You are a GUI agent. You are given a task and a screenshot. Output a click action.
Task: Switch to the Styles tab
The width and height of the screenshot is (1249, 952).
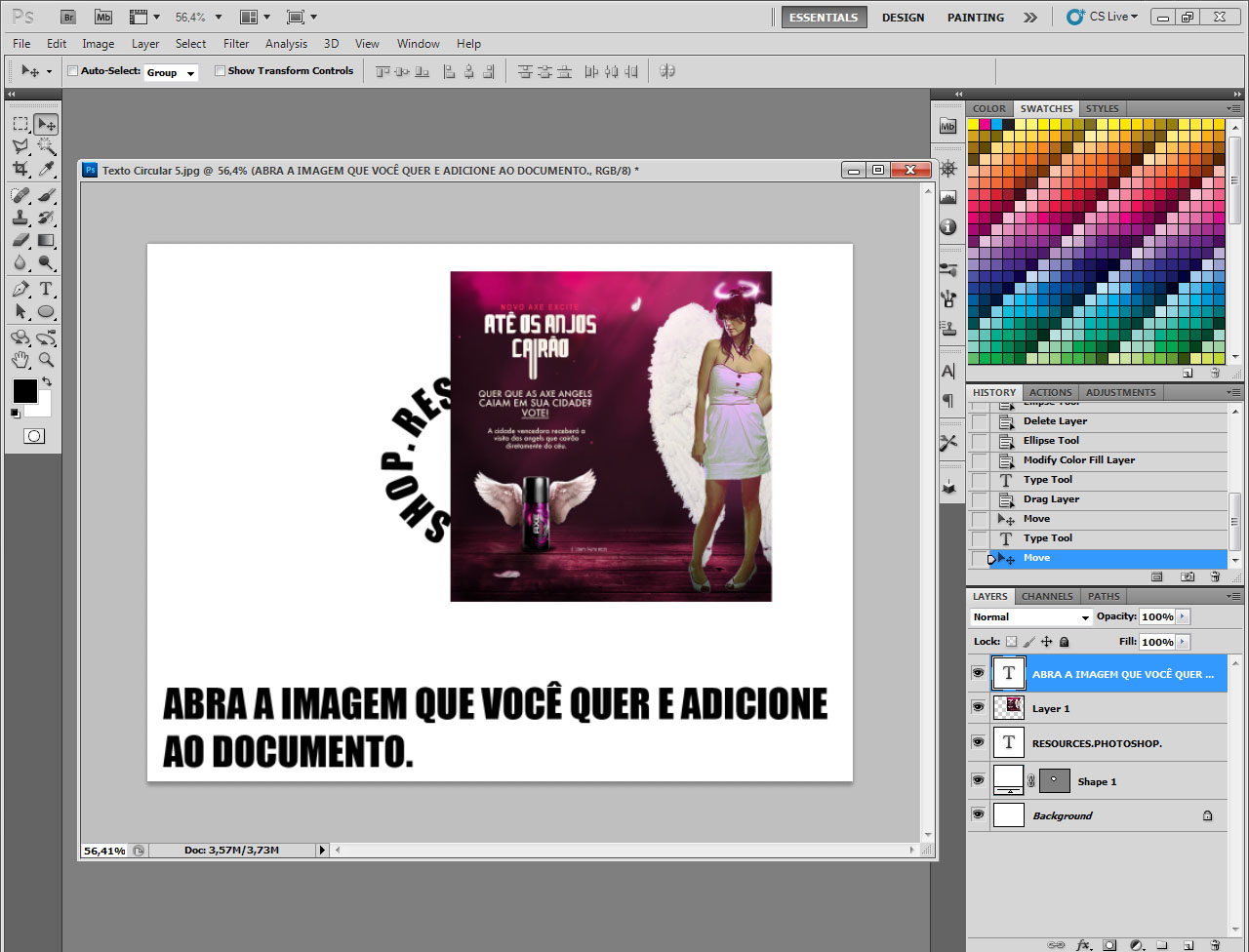point(1102,108)
